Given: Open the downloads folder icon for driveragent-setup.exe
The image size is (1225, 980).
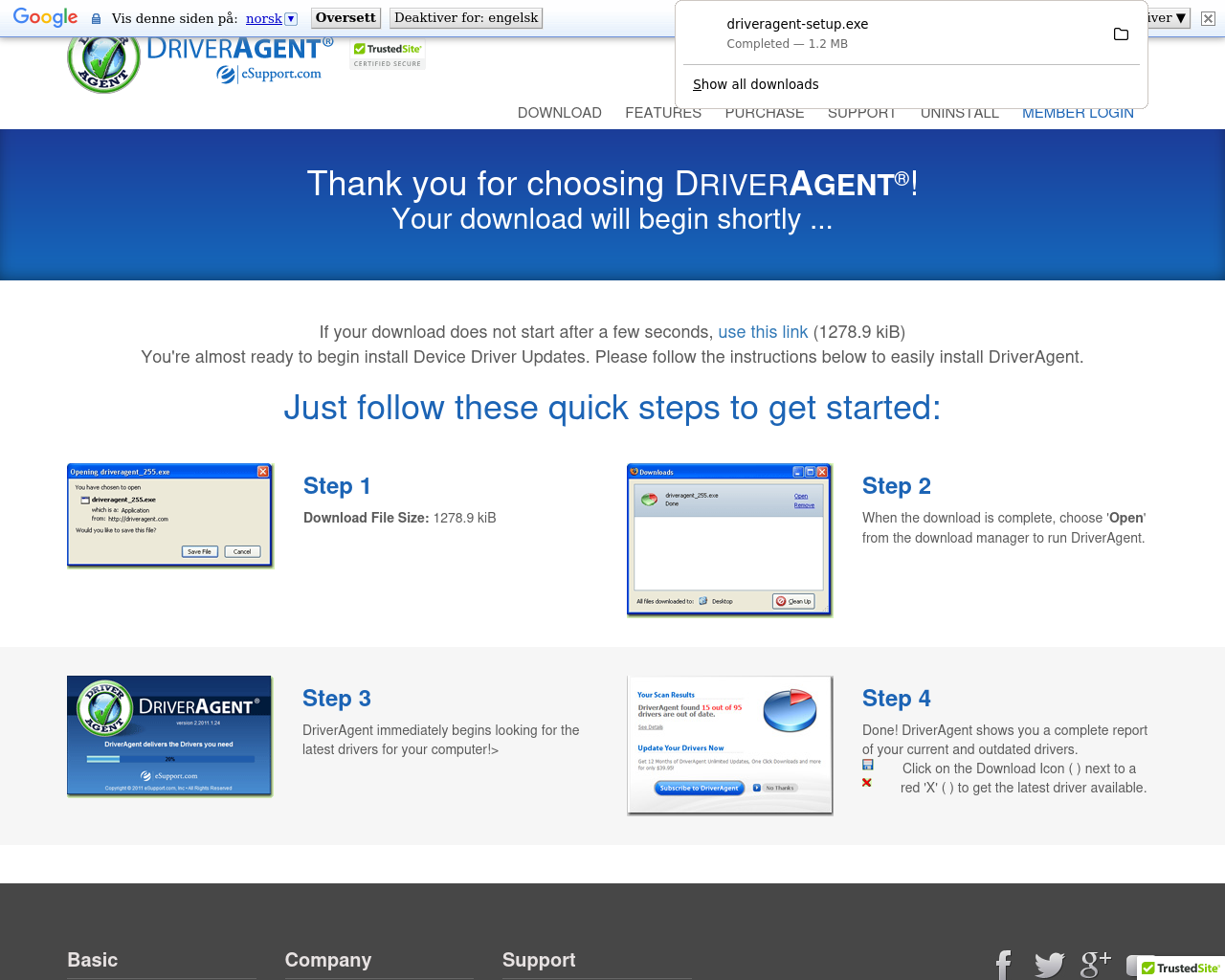Looking at the screenshot, I should 1121,34.
